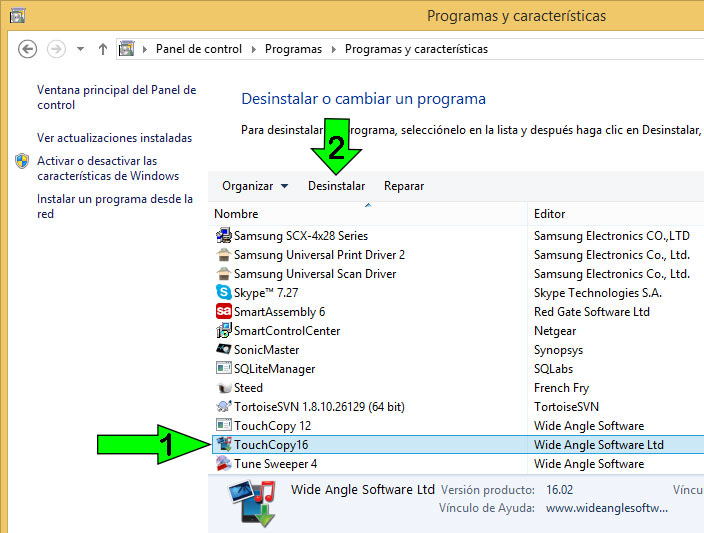Click the Steed icon
The width and height of the screenshot is (704, 533).
click(x=224, y=388)
